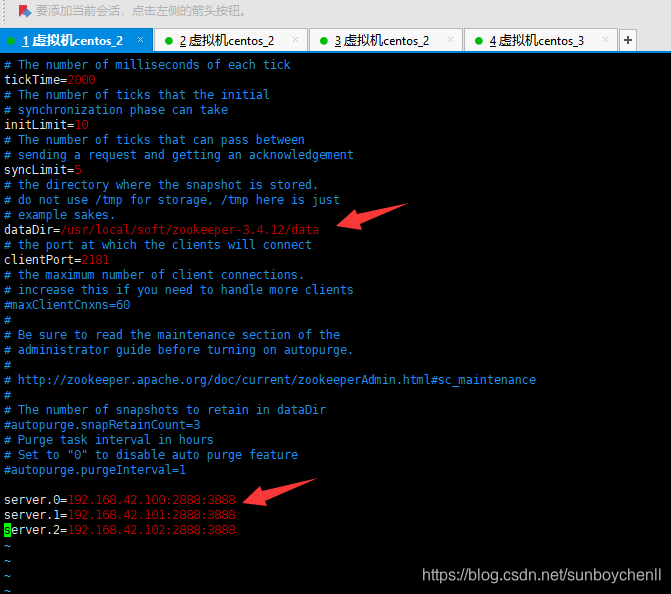Screen dimensions: 671x594
Task: Click the server.2=192.168.42.102 line
Action: pos(120,530)
